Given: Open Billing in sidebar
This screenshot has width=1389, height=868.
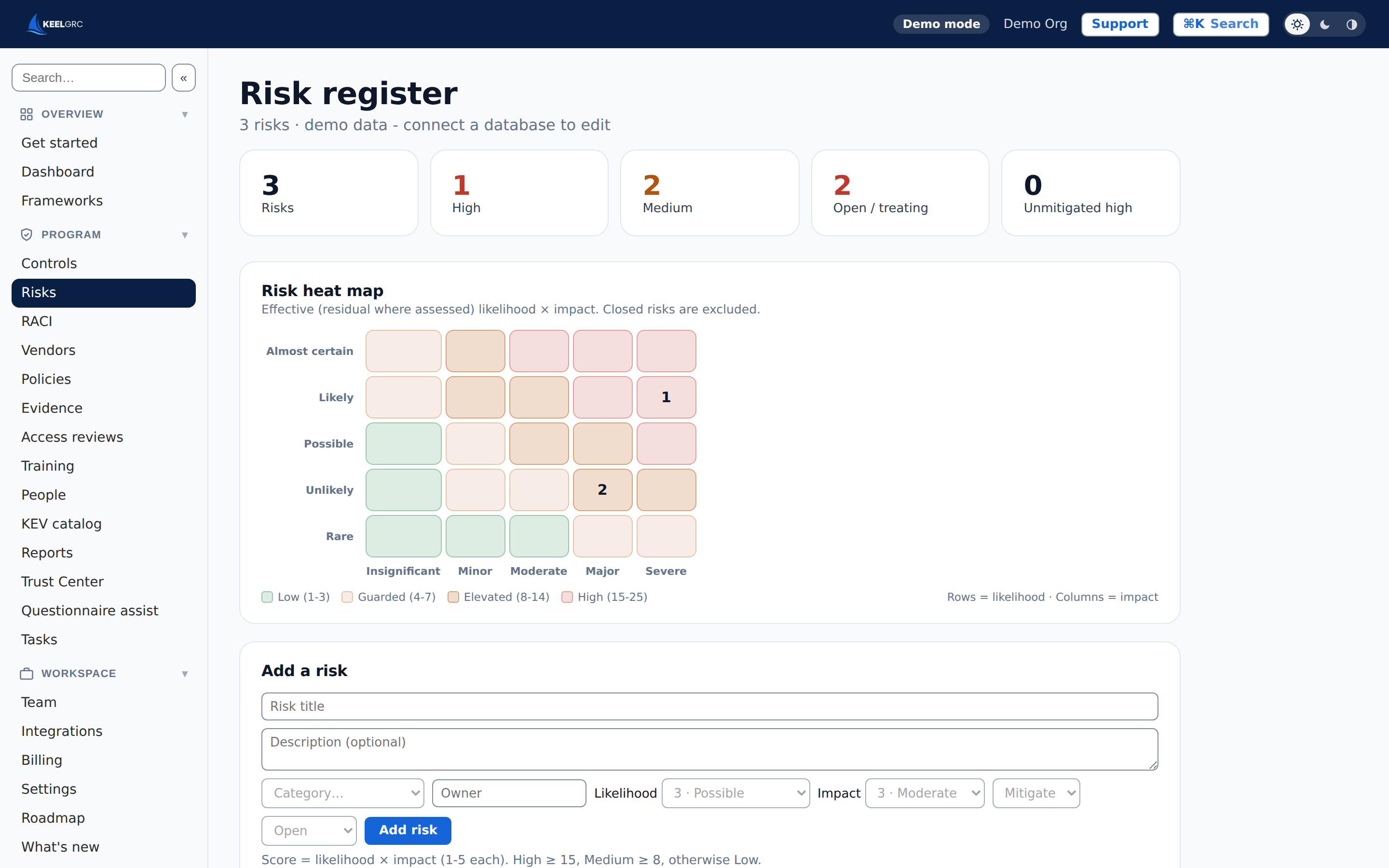Looking at the screenshot, I should (x=103, y=760).
